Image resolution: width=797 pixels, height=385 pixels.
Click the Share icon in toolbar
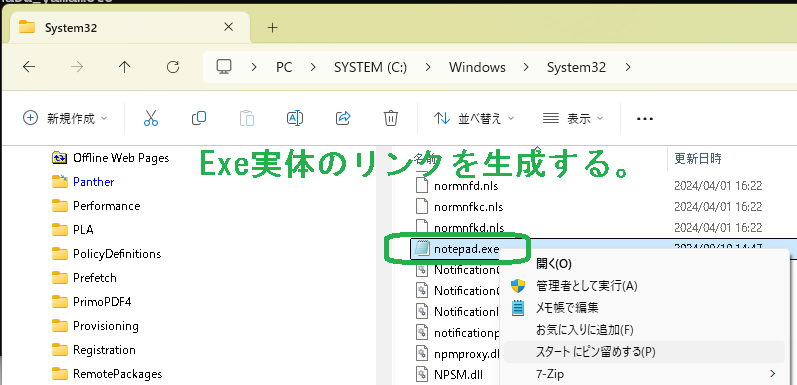point(344,118)
